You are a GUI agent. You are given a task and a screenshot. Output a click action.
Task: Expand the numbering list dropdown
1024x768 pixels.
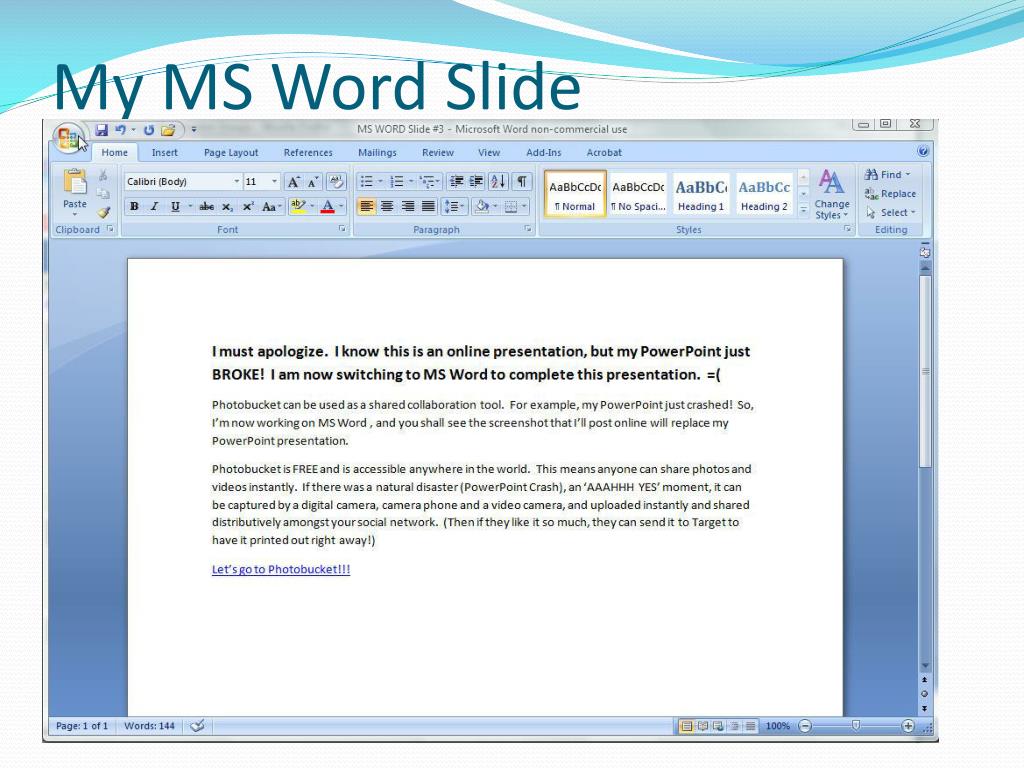tap(411, 182)
